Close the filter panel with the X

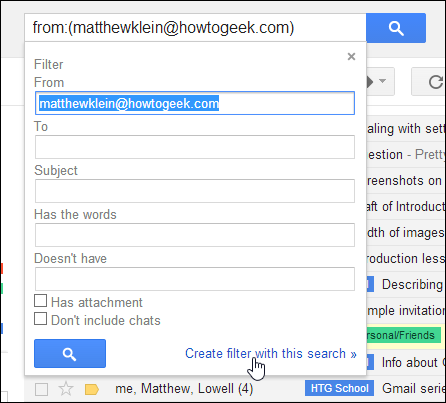[x=351, y=57]
